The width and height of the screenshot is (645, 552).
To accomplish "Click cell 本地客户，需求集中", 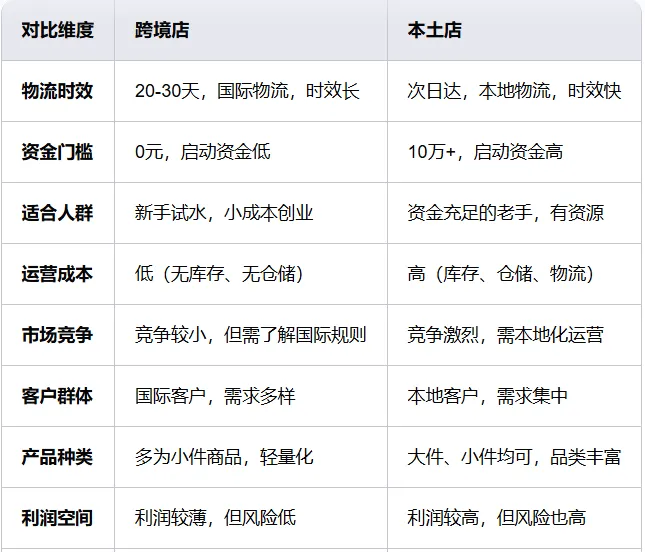I will click(514, 396).
